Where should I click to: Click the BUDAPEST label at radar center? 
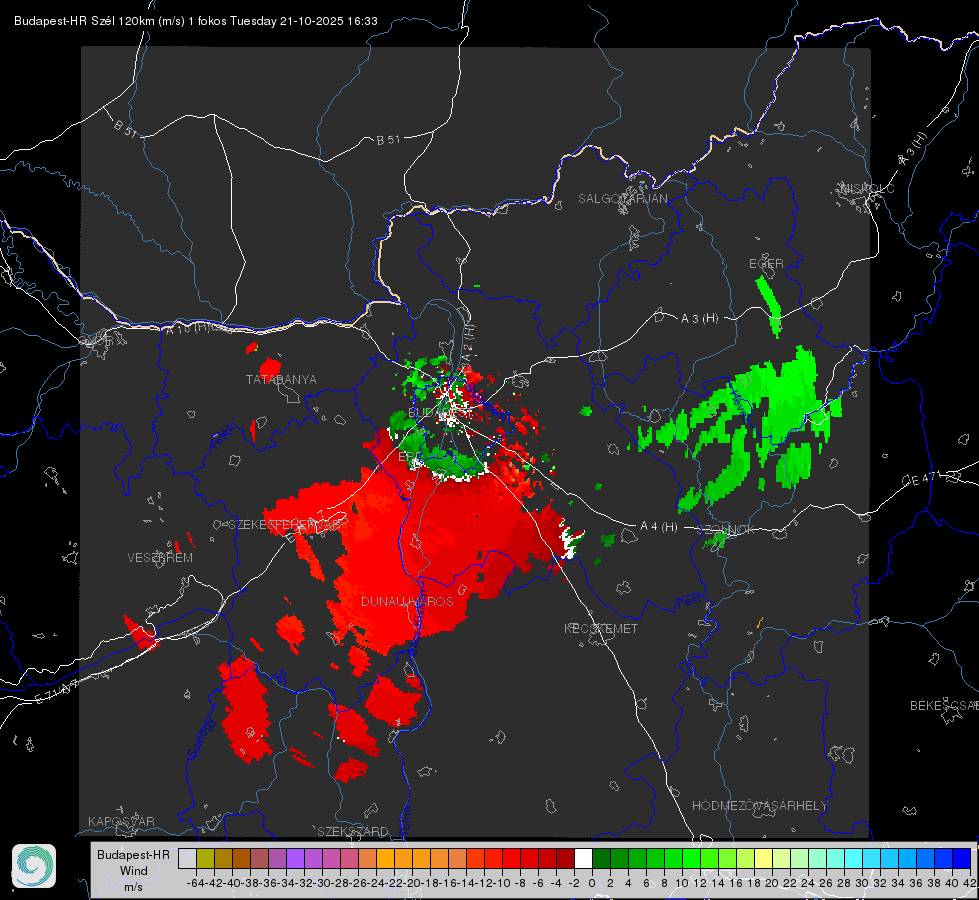tap(440, 413)
